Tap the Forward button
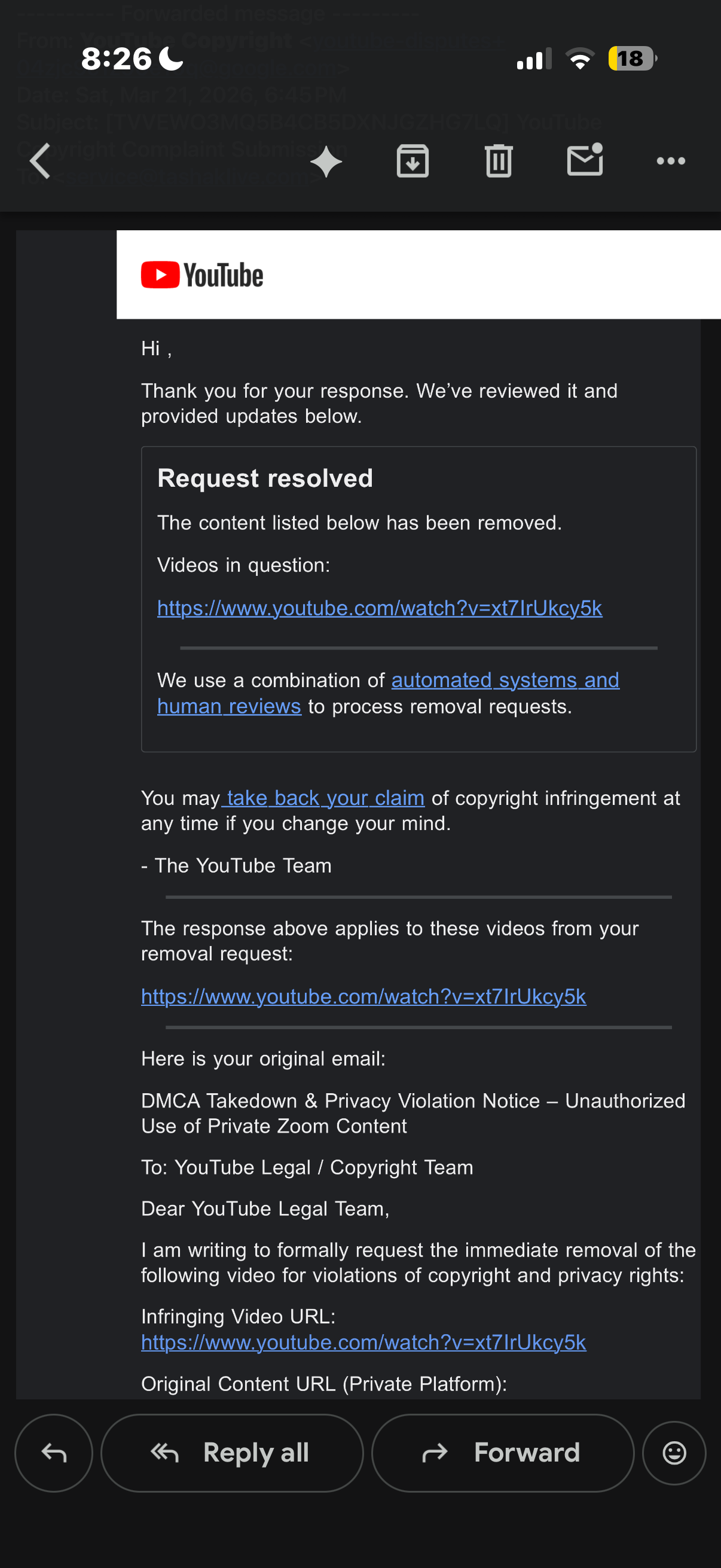This screenshot has width=721, height=1568. coord(503,1453)
